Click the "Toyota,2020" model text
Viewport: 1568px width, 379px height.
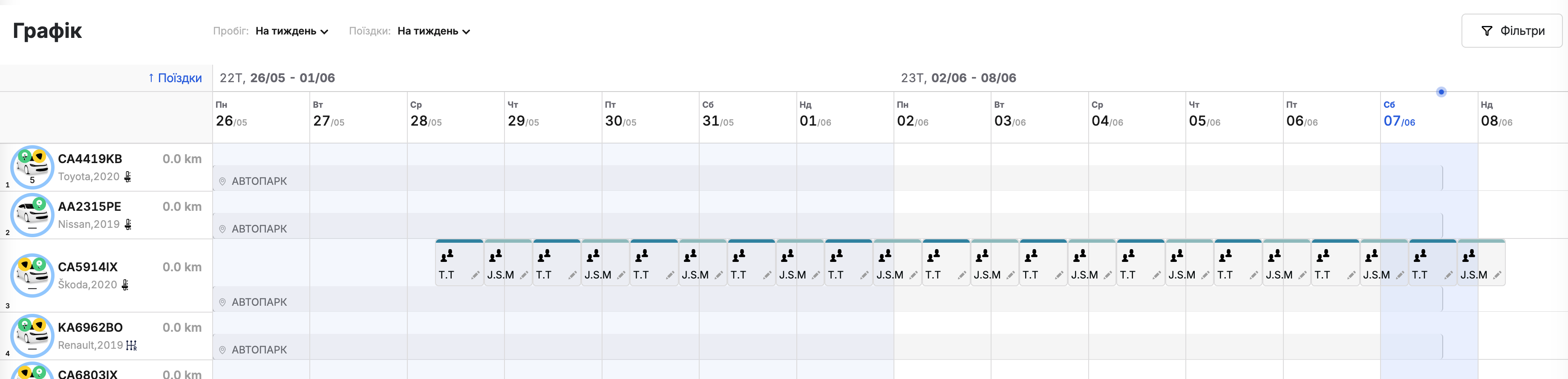(89, 176)
